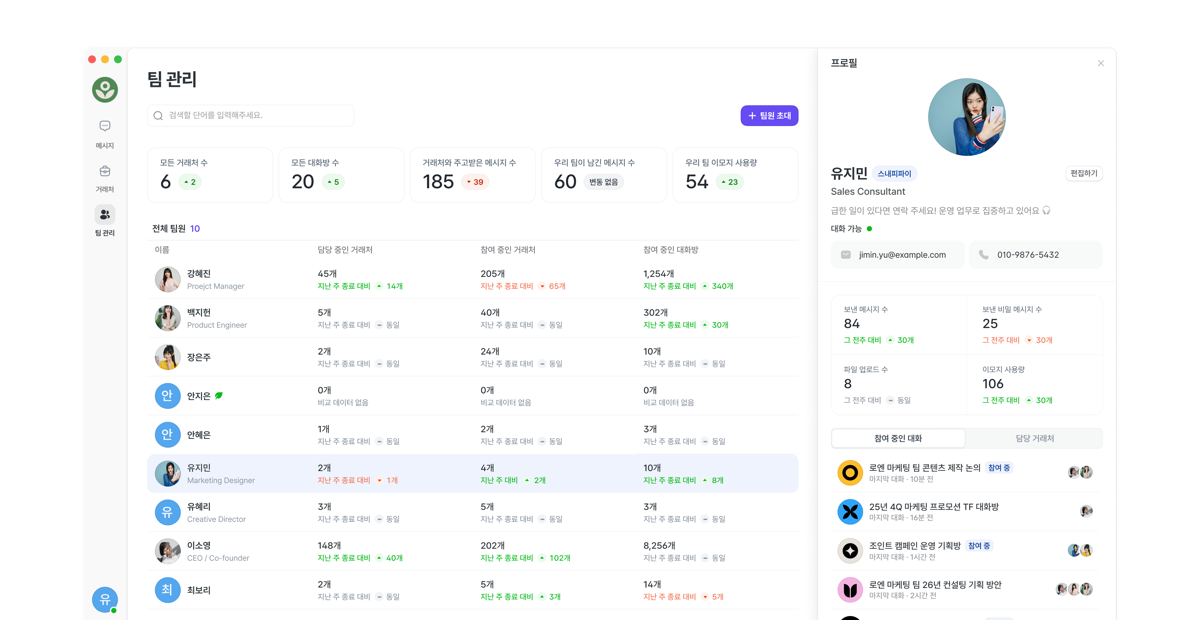
Task: Switch to the 담당 거래처 tab
Action: tap(1034, 438)
